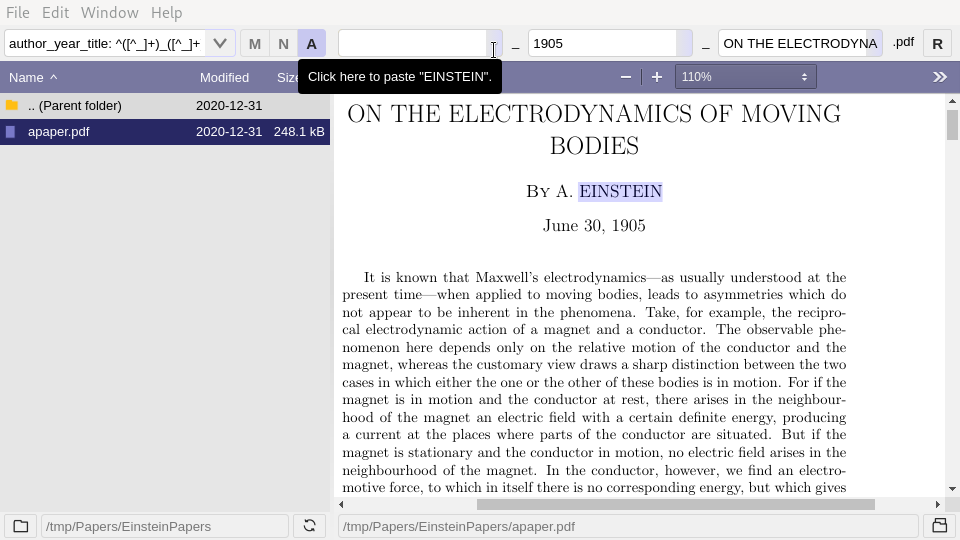Open the Window menu
Image resolution: width=960 pixels, height=540 pixels.
(x=110, y=12)
